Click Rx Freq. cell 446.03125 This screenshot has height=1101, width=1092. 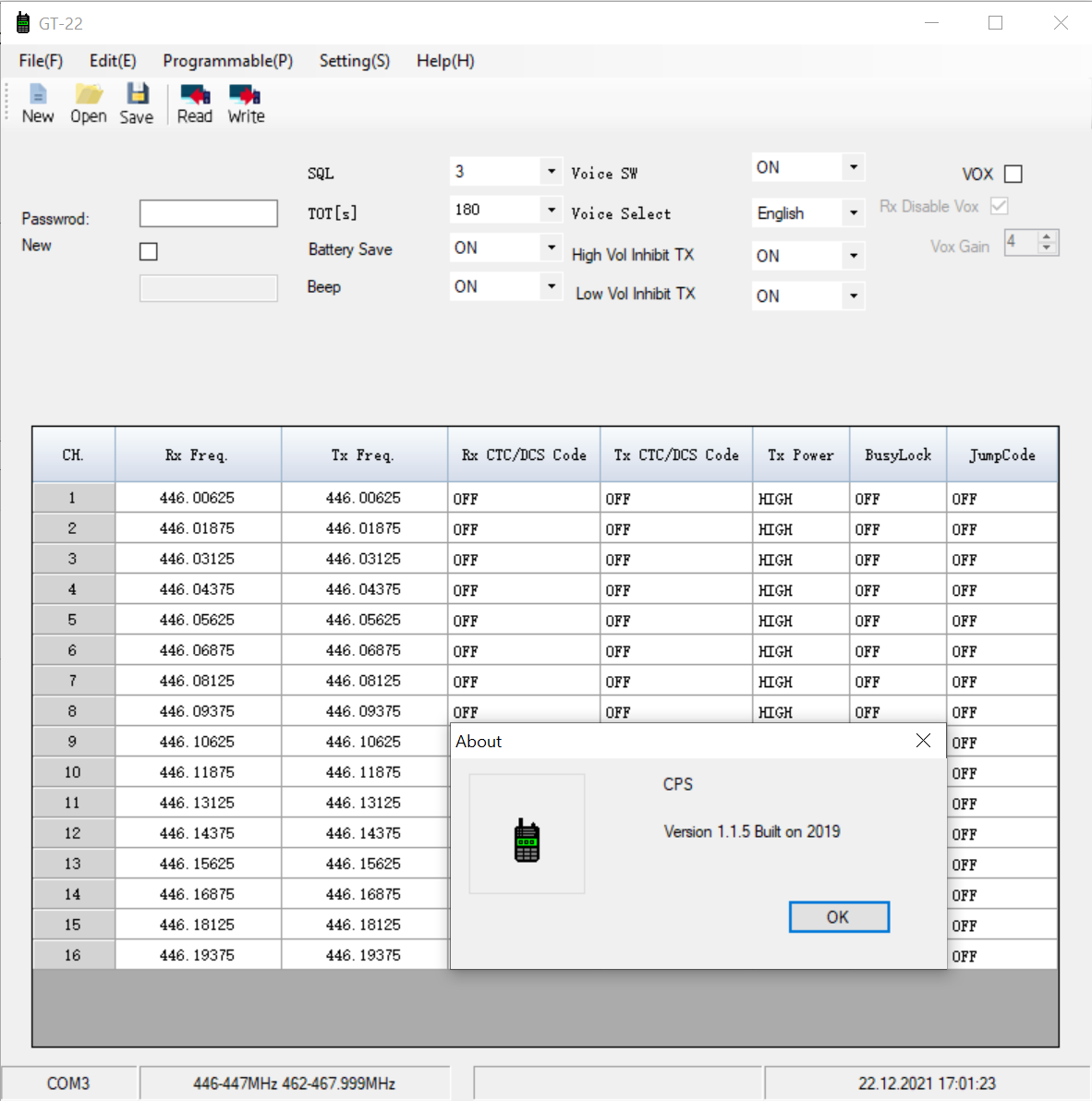click(198, 559)
